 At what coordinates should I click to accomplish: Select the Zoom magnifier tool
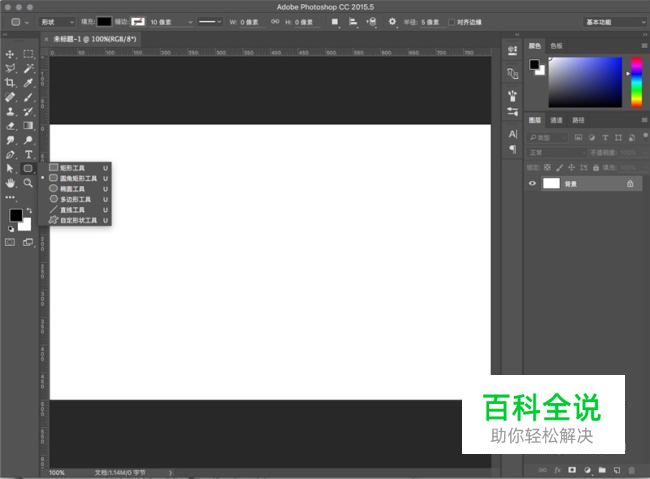(28, 184)
